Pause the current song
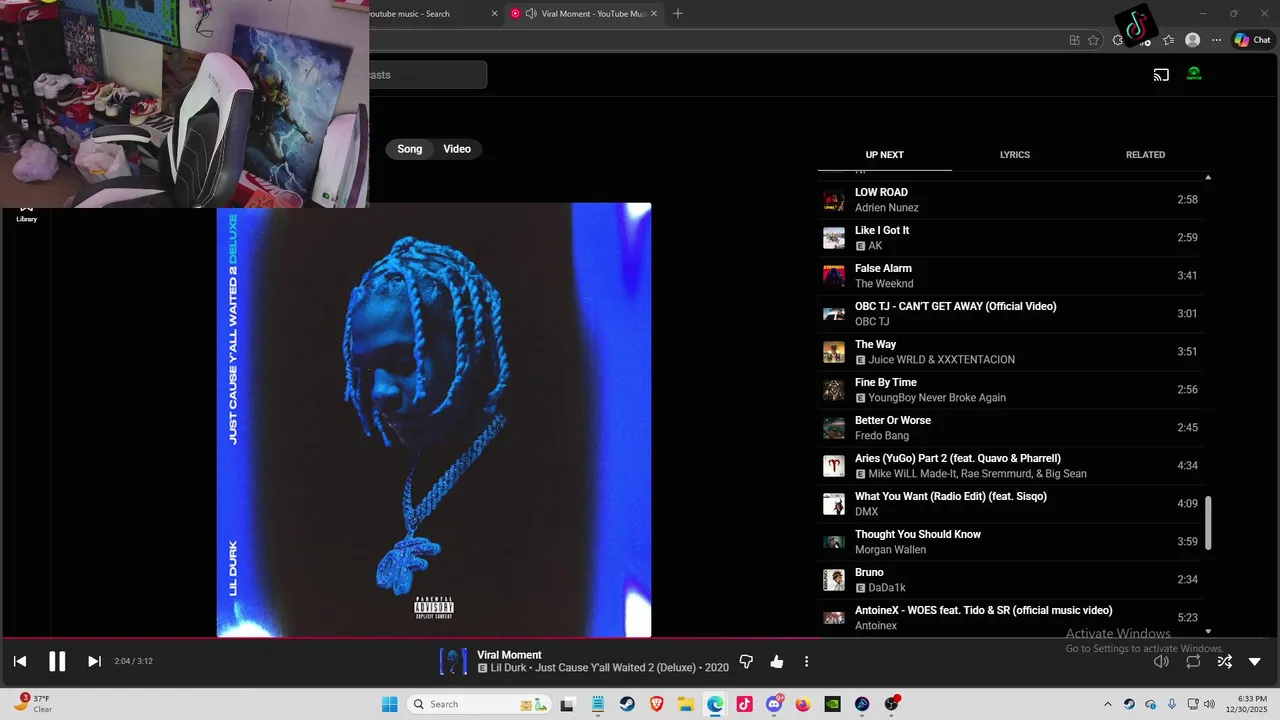Image resolution: width=1280 pixels, height=720 pixels. pyautogui.click(x=57, y=661)
